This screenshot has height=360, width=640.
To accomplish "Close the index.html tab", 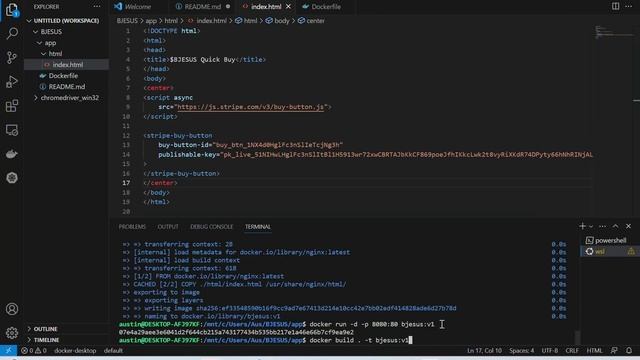I will click(x=288, y=7).
